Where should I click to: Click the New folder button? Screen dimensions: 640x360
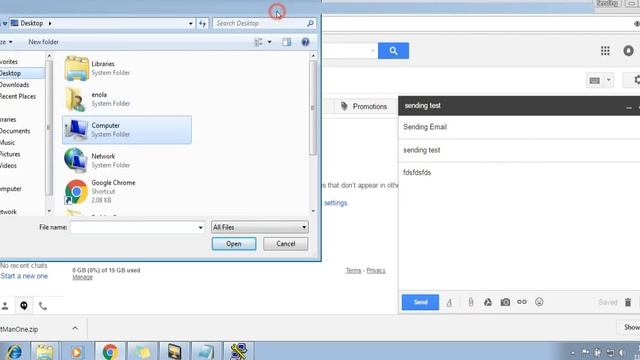click(43, 42)
